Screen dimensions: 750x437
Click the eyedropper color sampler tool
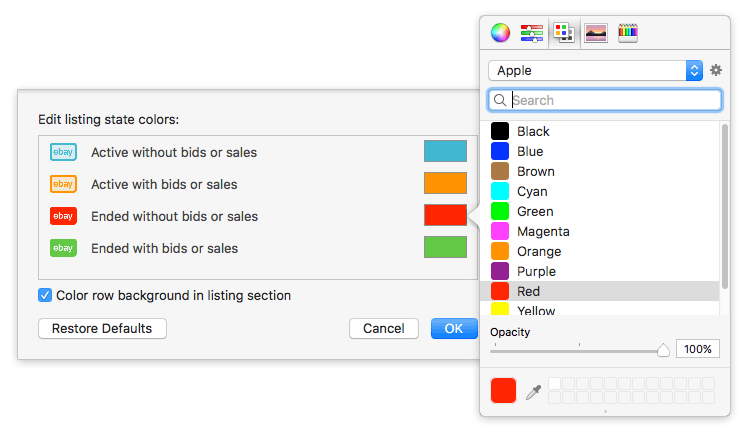(533, 392)
